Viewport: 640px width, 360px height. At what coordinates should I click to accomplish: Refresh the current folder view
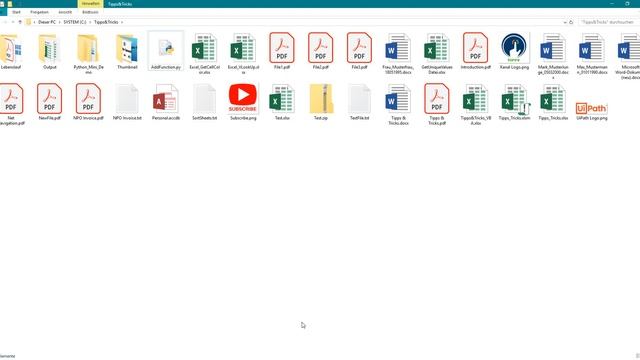(571, 22)
